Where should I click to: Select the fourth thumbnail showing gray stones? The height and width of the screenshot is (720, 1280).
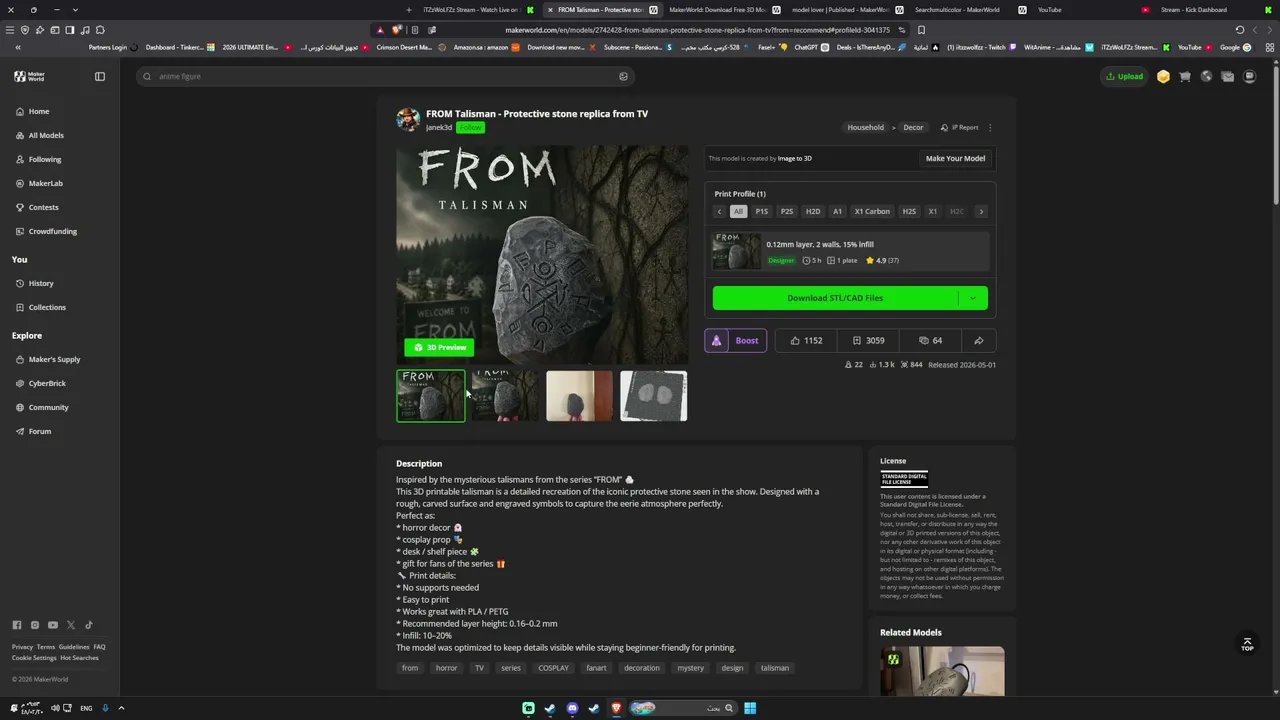[654, 396]
